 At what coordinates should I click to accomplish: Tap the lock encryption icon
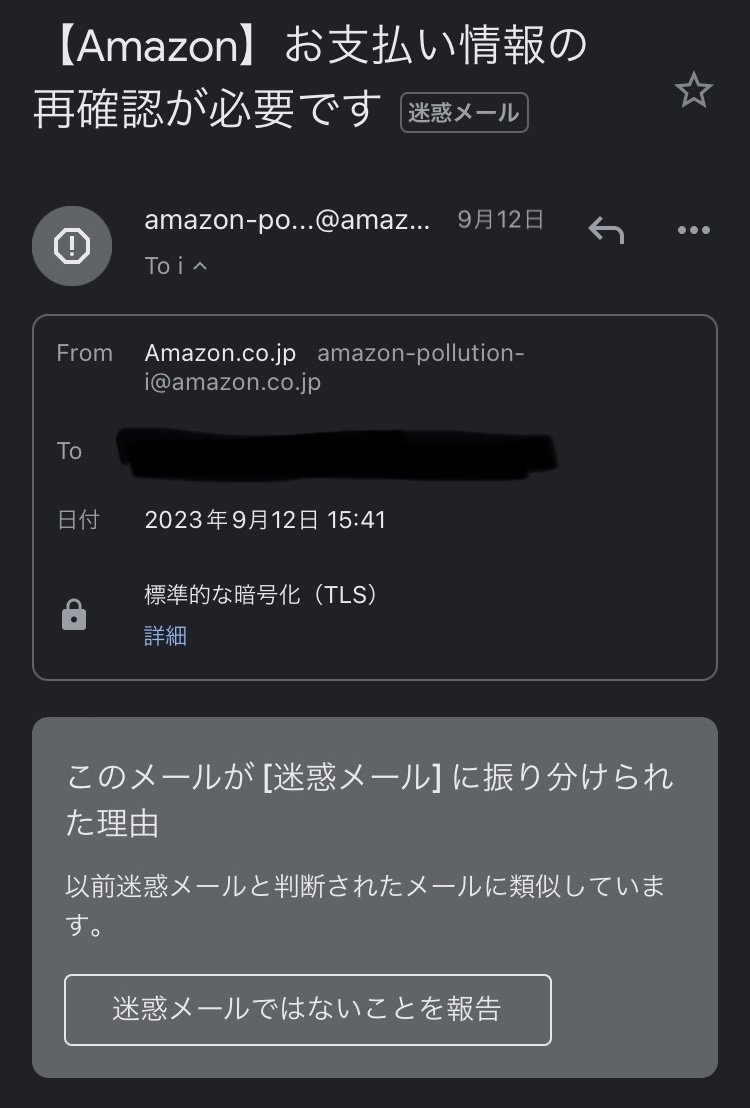tap(74, 617)
